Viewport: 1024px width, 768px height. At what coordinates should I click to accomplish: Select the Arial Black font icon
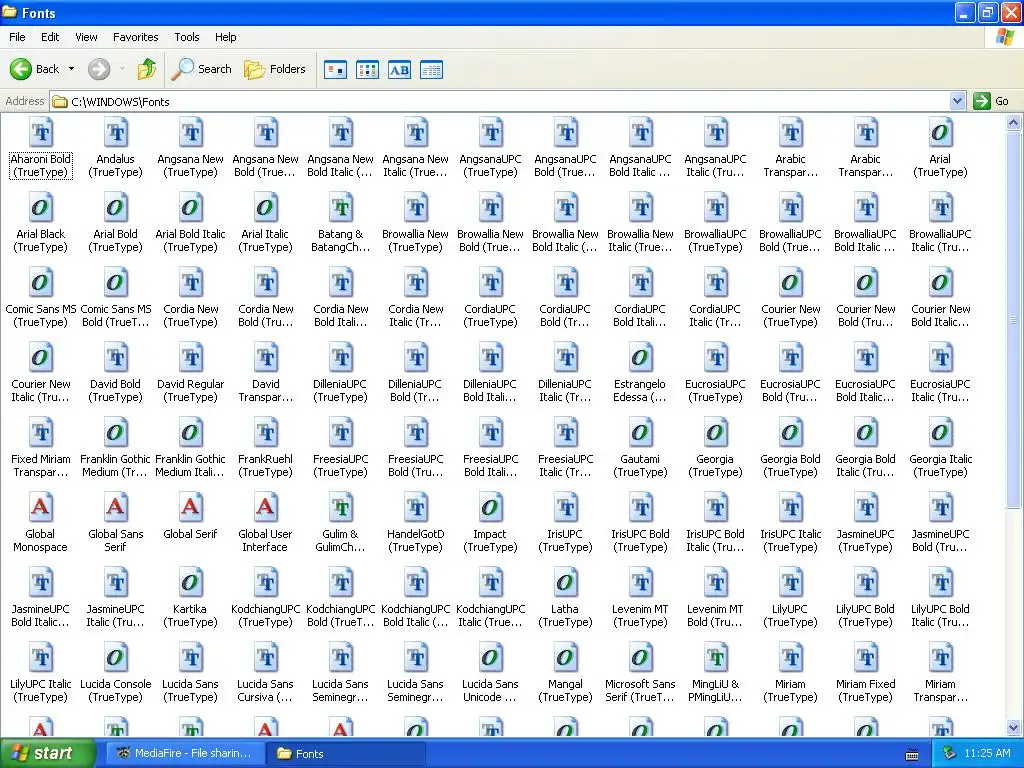pos(40,208)
